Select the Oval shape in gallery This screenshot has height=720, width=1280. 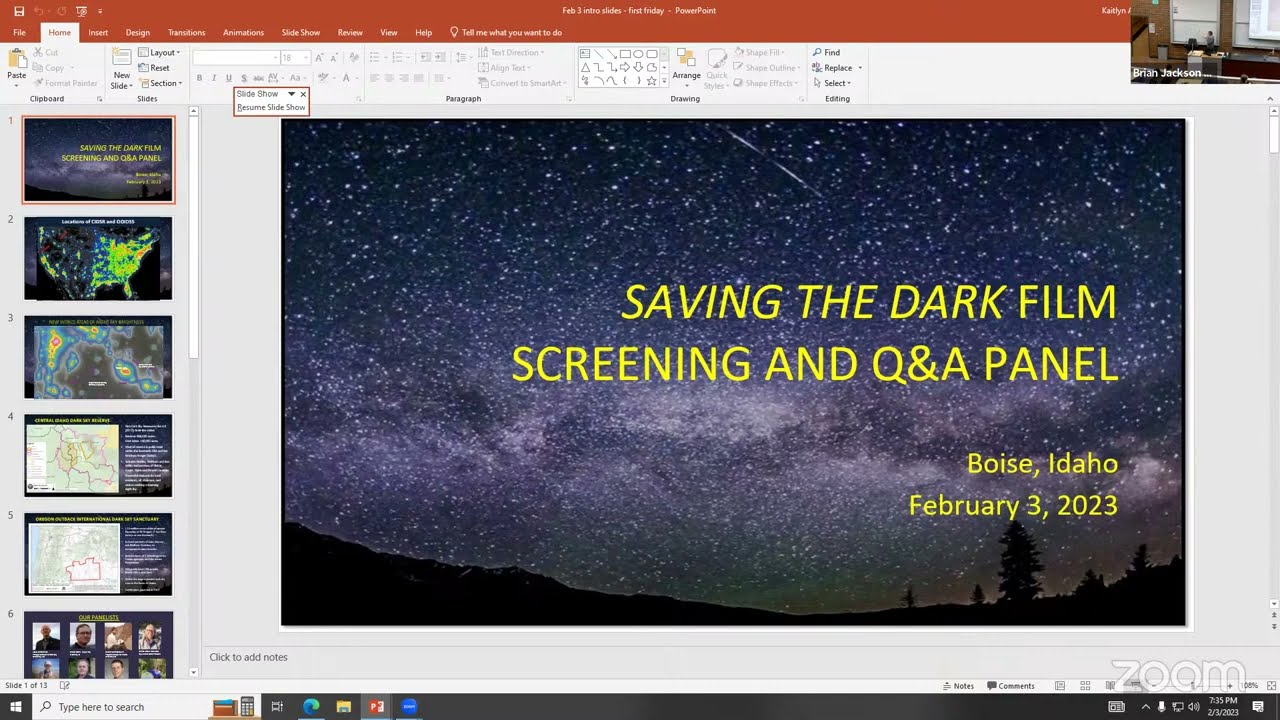click(638, 54)
